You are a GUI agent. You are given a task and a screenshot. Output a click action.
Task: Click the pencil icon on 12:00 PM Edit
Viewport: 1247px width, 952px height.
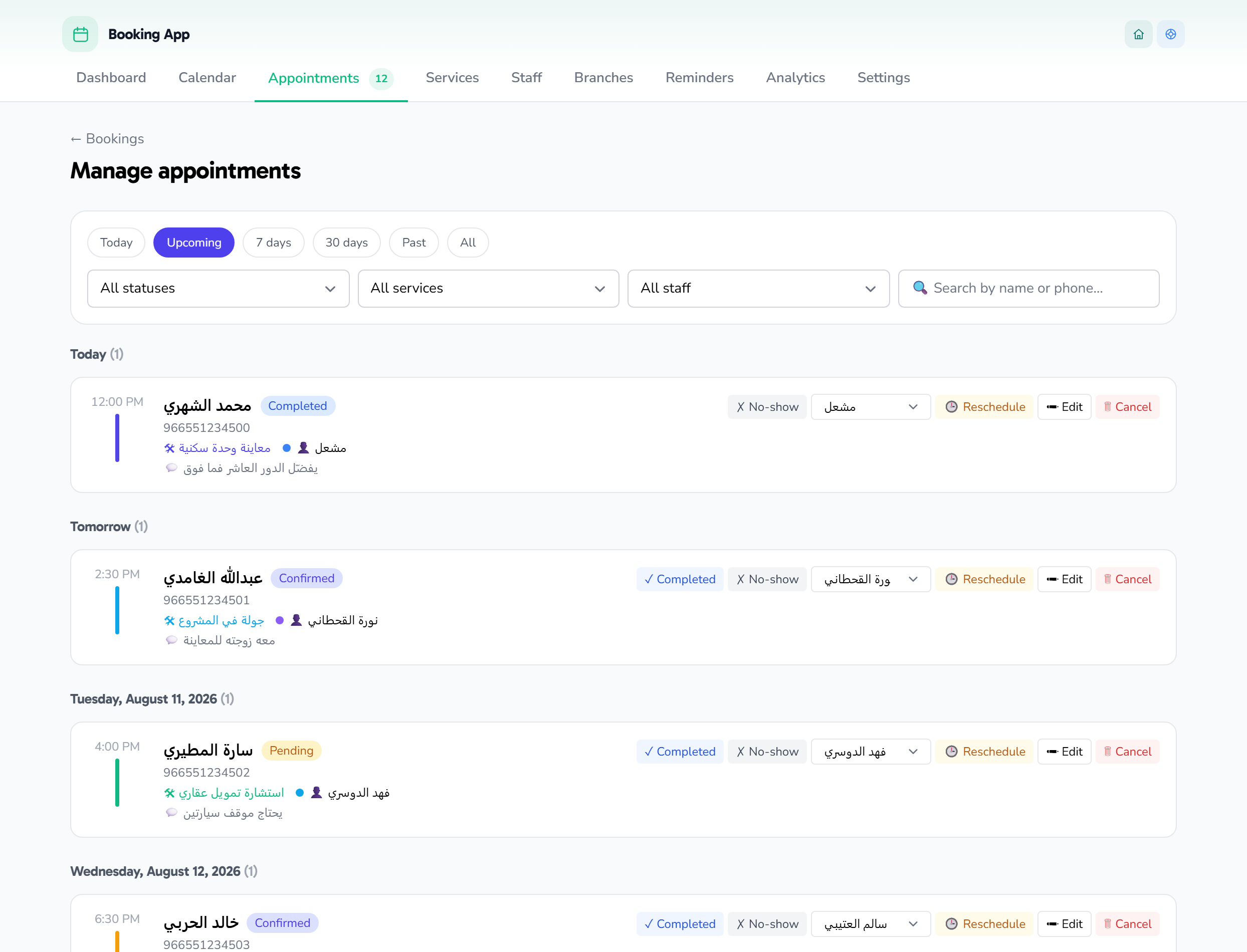coord(1053,407)
